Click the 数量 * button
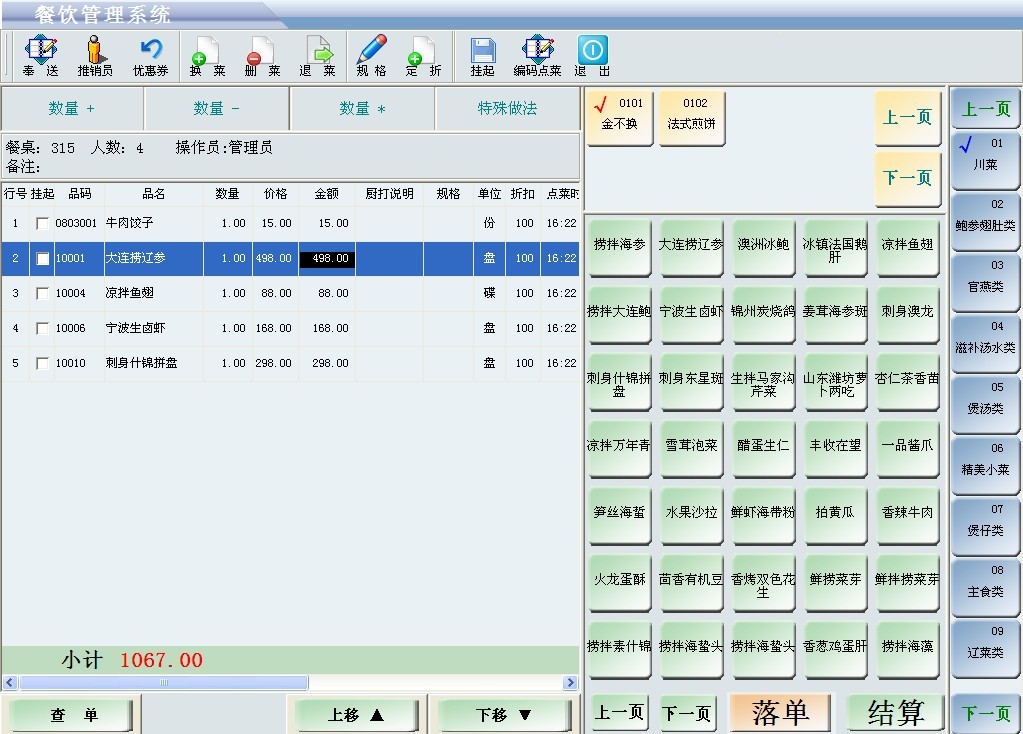This screenshot has height=734, width=1023. (362, 108)
